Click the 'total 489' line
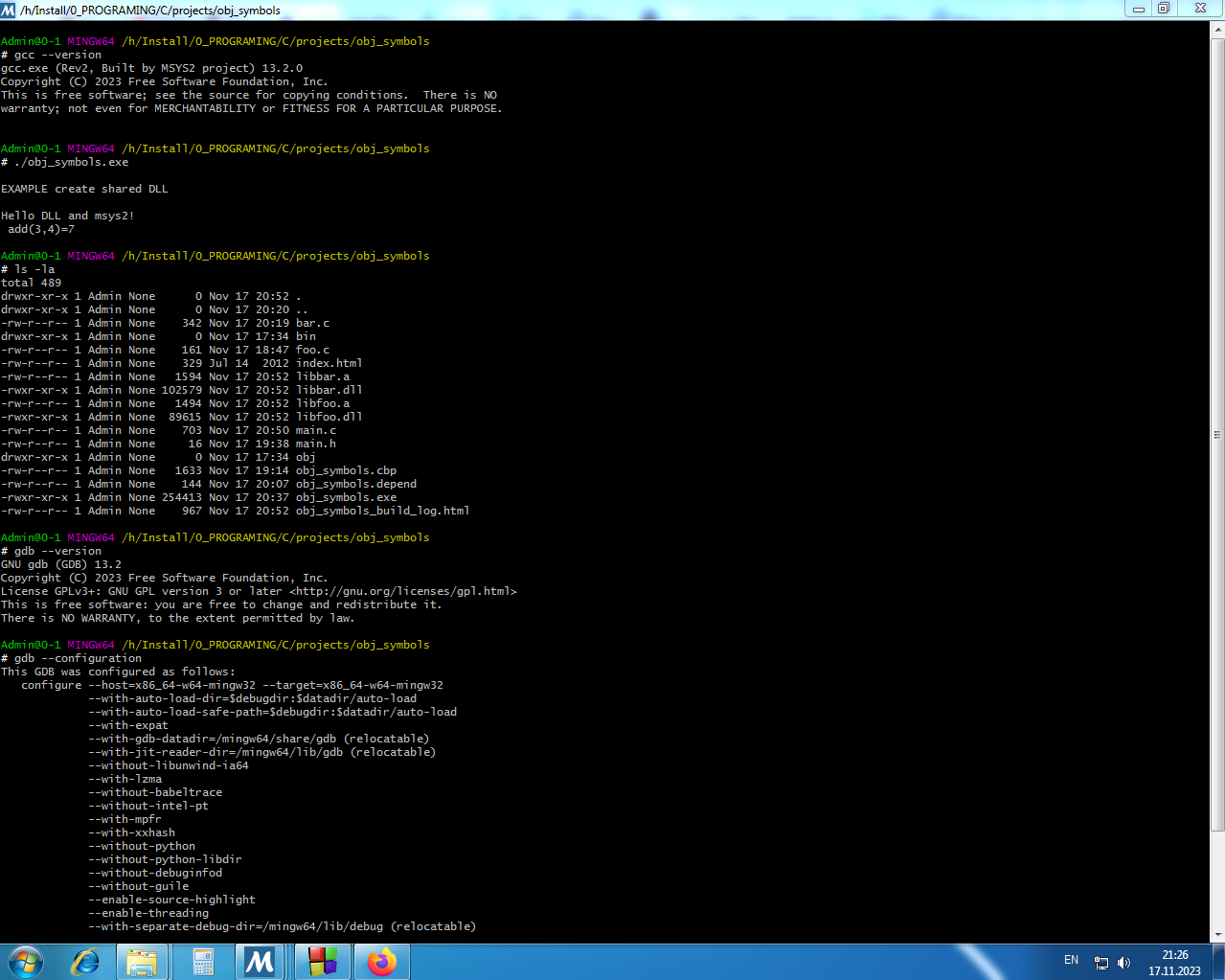Screen dimensions: 1225x980 tap(31, 283)
